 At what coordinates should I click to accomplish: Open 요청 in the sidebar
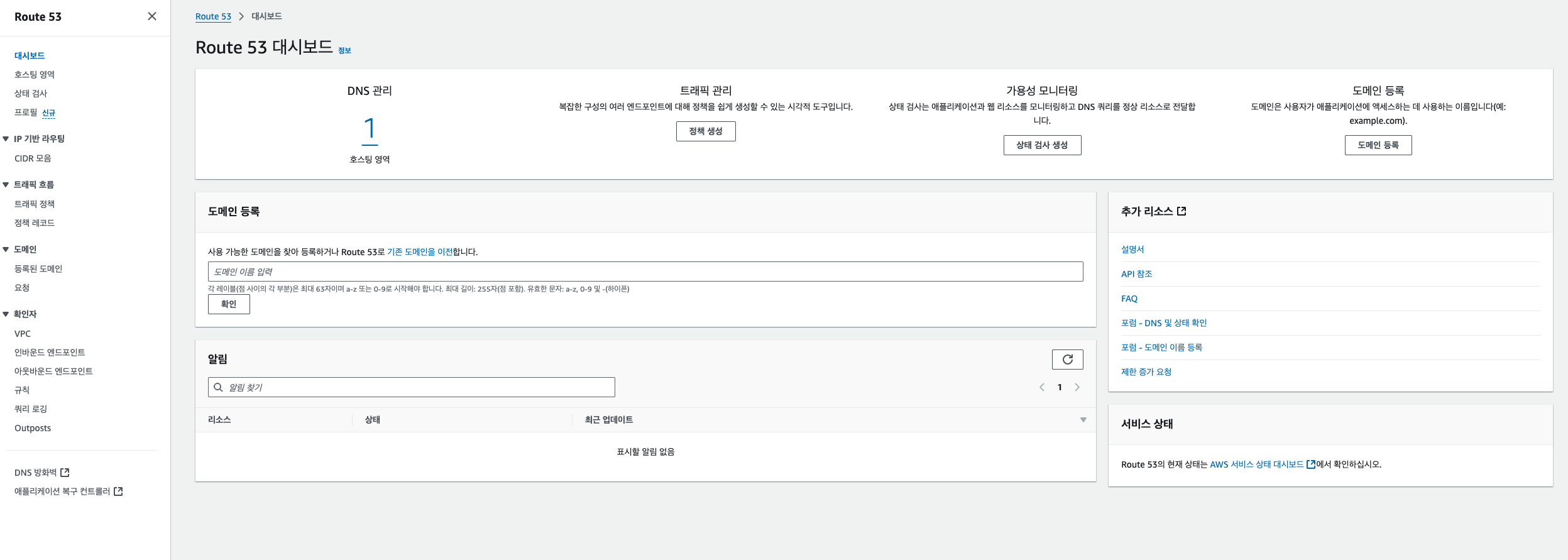(22, 288)
